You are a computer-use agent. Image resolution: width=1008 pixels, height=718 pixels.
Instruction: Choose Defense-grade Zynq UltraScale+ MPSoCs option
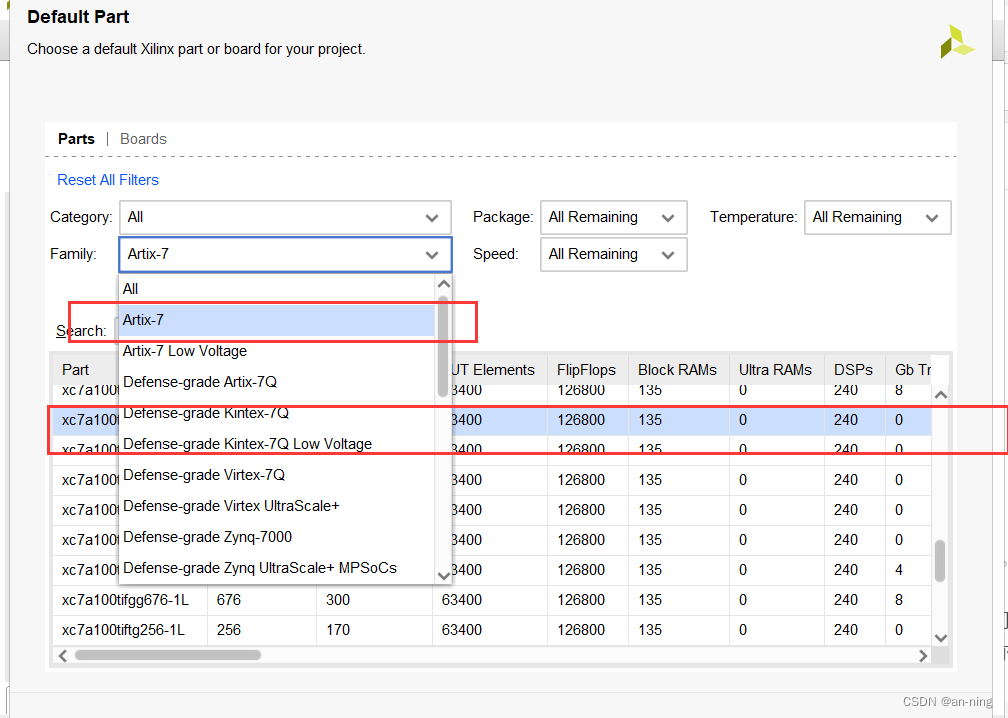click(x=277, y=568)
